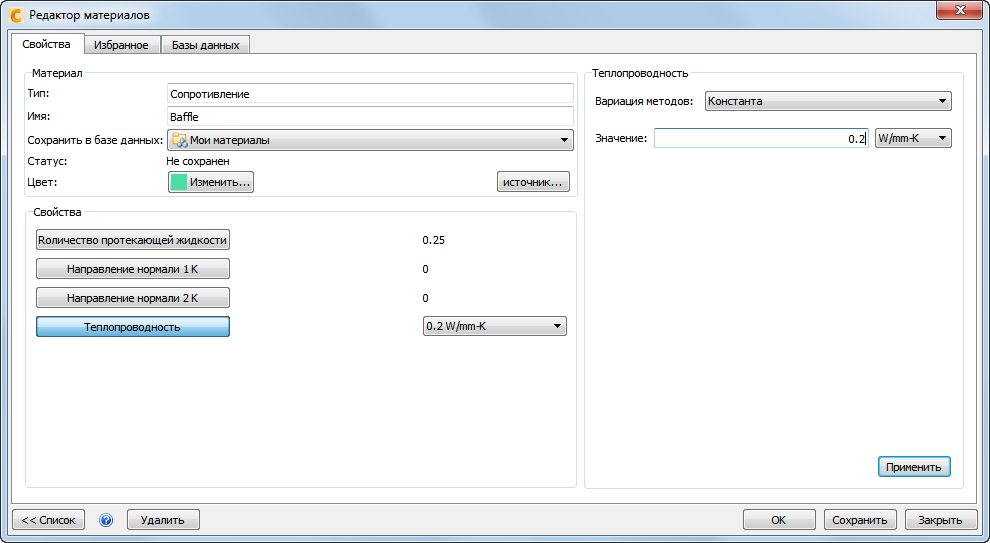This screenshot has width=990, height=543.
Task: Click the источник... button
Action: (533, 182)
